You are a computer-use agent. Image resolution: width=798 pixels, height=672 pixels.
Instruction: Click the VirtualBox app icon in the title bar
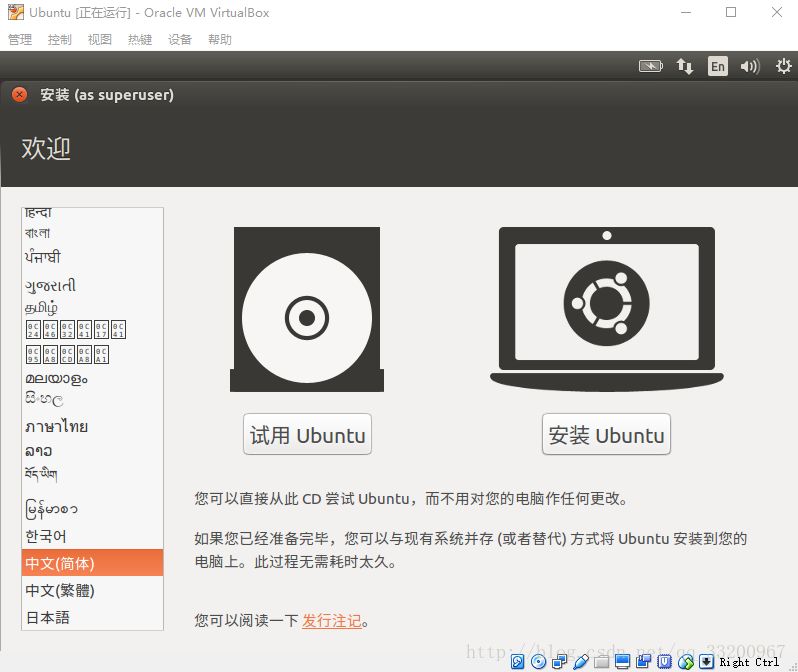(16, 12)
